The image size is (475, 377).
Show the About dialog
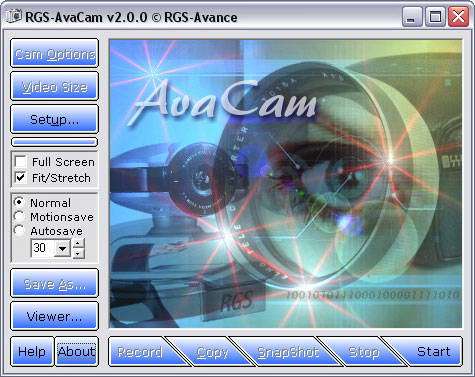tap(77, 351)
